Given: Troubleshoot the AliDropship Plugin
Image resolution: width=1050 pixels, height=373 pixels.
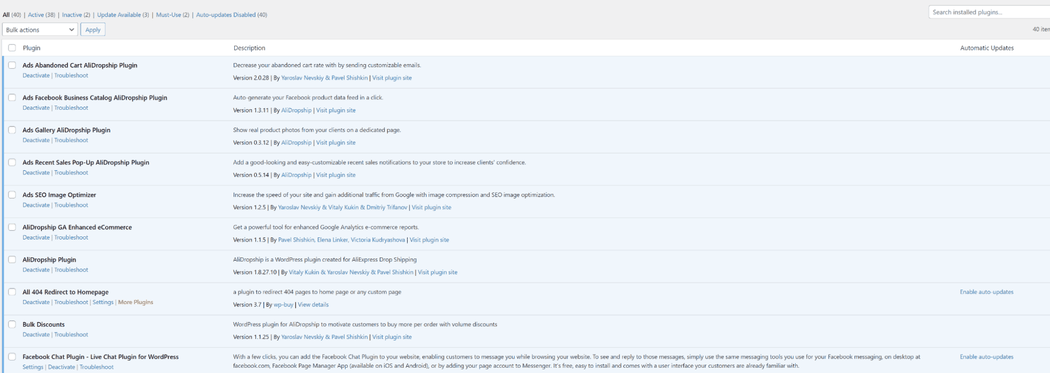Looking at the screenshot, I should pyautogui.click(x=71, y=270).
